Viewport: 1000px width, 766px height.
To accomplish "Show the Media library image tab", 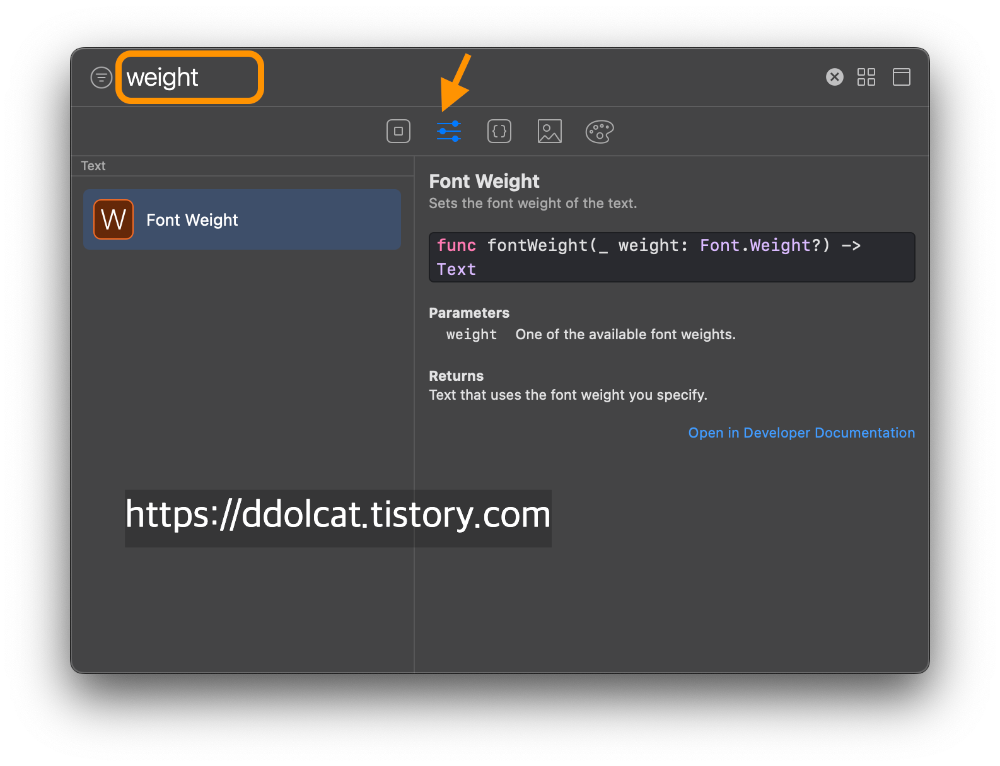I will 549,131.
